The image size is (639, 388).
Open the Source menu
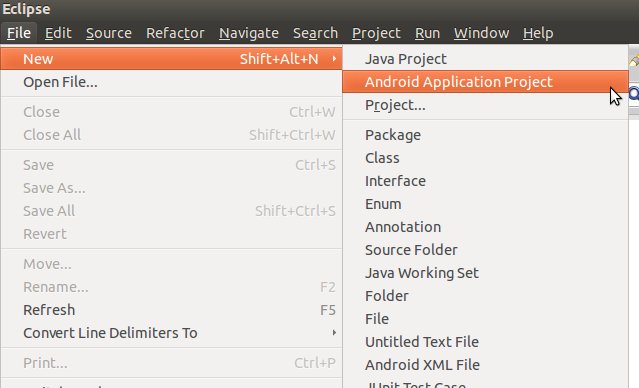pyautogui.click(x=109, y=33)
